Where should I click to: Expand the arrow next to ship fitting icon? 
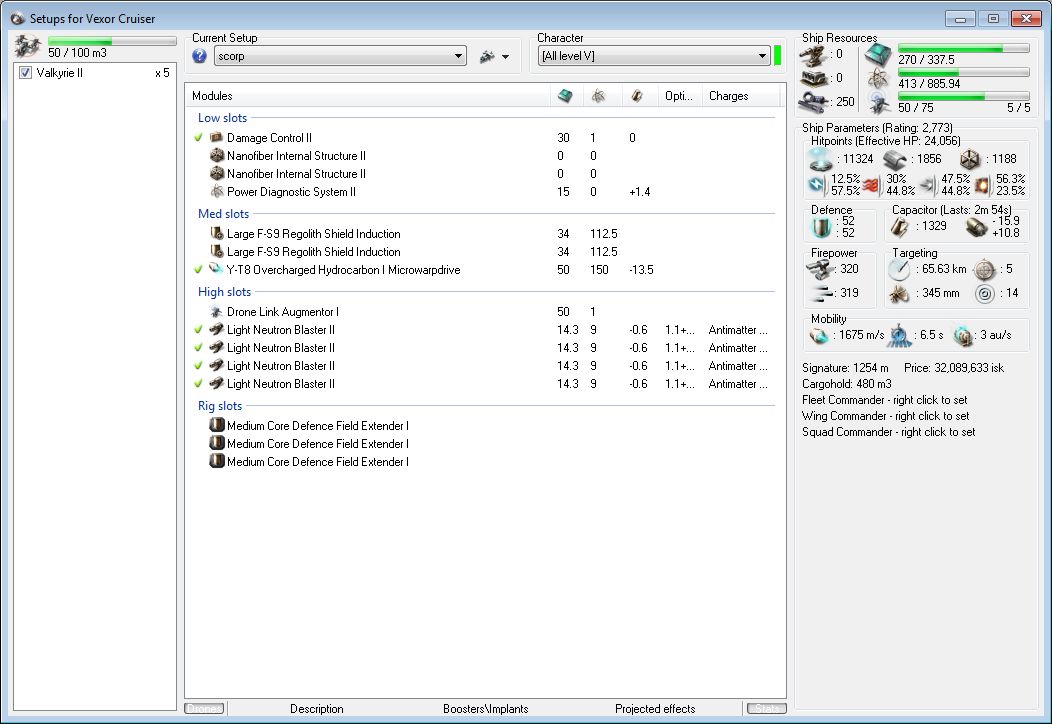(x=505, y=57)
